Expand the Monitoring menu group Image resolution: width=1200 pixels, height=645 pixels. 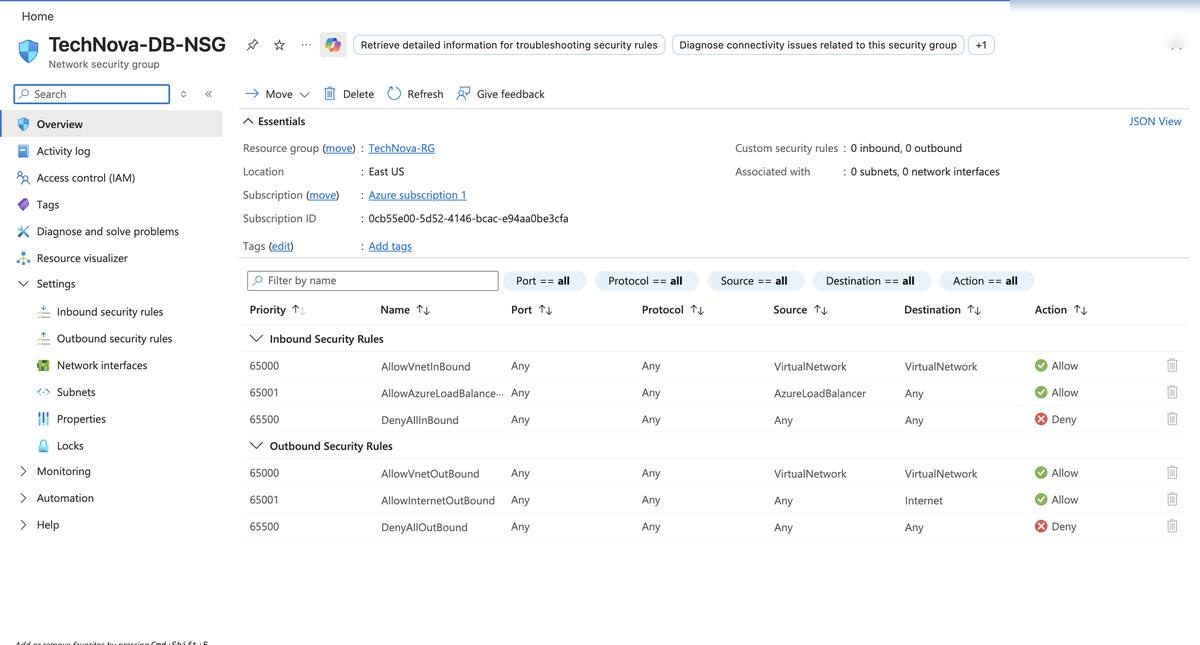tap(24, 471)
